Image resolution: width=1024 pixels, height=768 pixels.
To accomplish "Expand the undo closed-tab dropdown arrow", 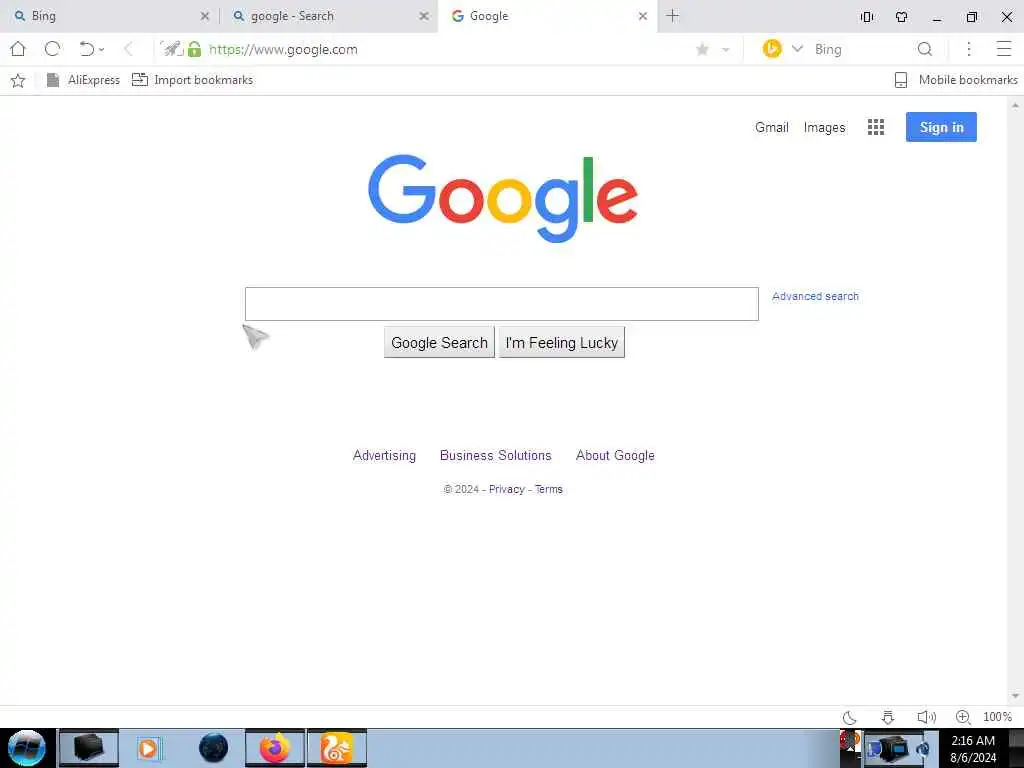I will (101, 50).
